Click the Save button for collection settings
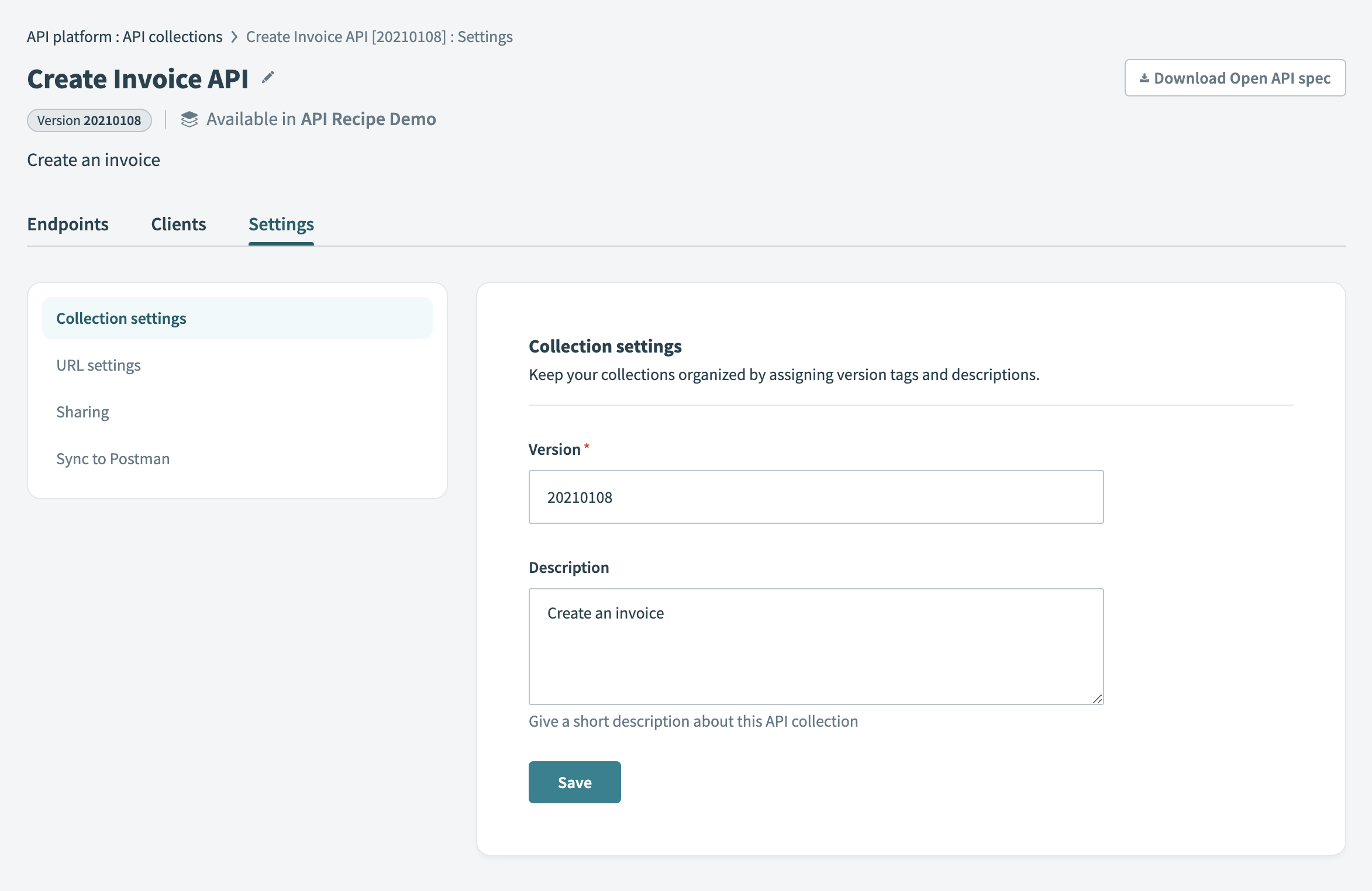This screenshot has width=1372, height=891. click(575, 781)
